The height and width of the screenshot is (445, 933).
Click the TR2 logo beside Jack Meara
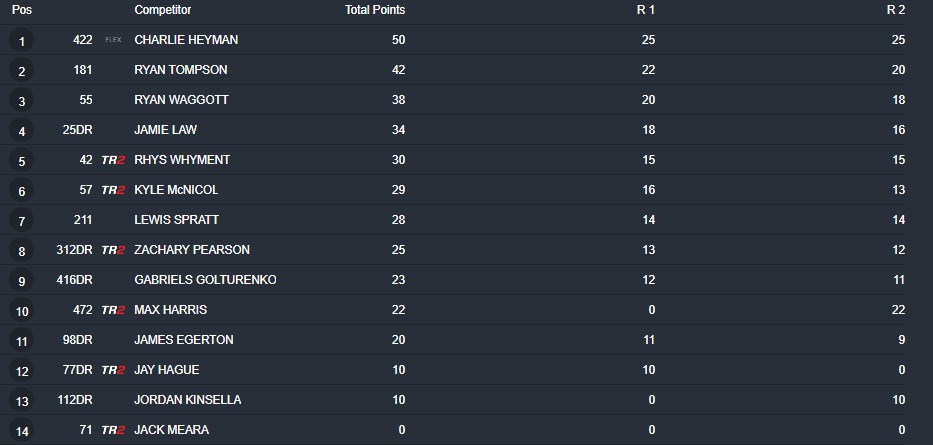tap(113, 430)
